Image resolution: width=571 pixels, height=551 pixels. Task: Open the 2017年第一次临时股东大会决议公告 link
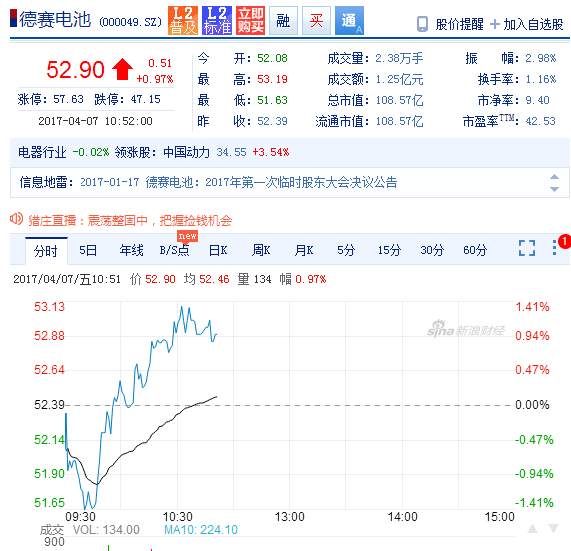[x=301, y=182]
